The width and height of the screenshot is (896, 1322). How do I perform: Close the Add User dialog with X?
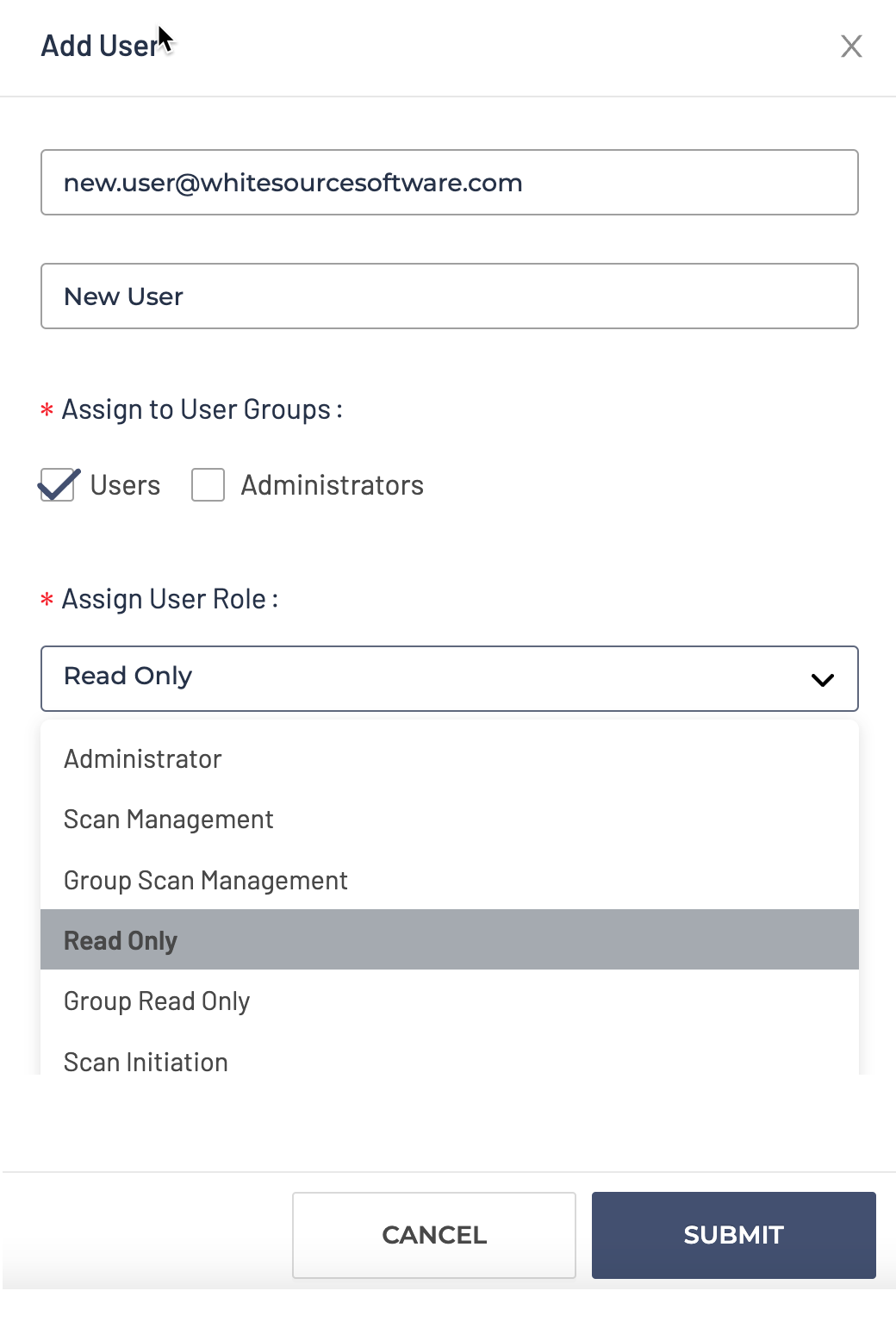coord(851,47)
